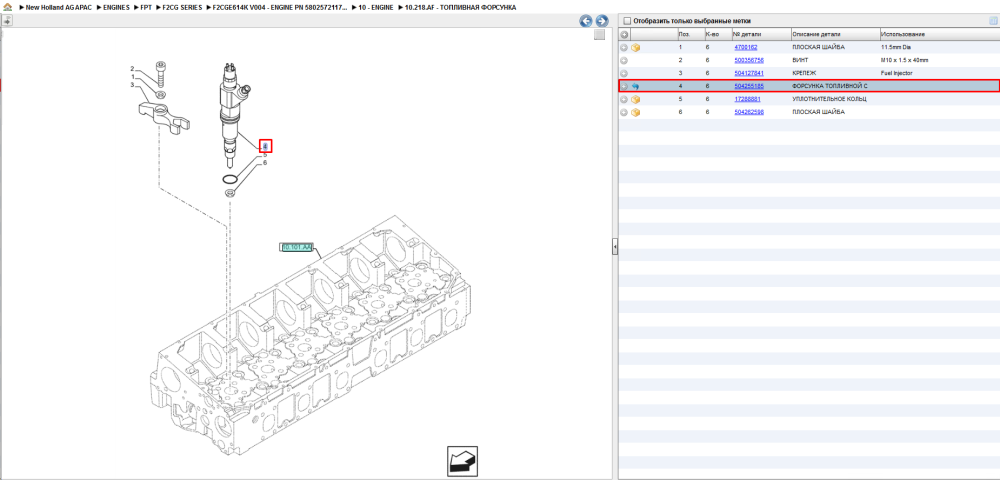The width and height of the screenshot is (1000, 480).
Task: Select callout number 3 on the diagram
Action: [132, 85]
